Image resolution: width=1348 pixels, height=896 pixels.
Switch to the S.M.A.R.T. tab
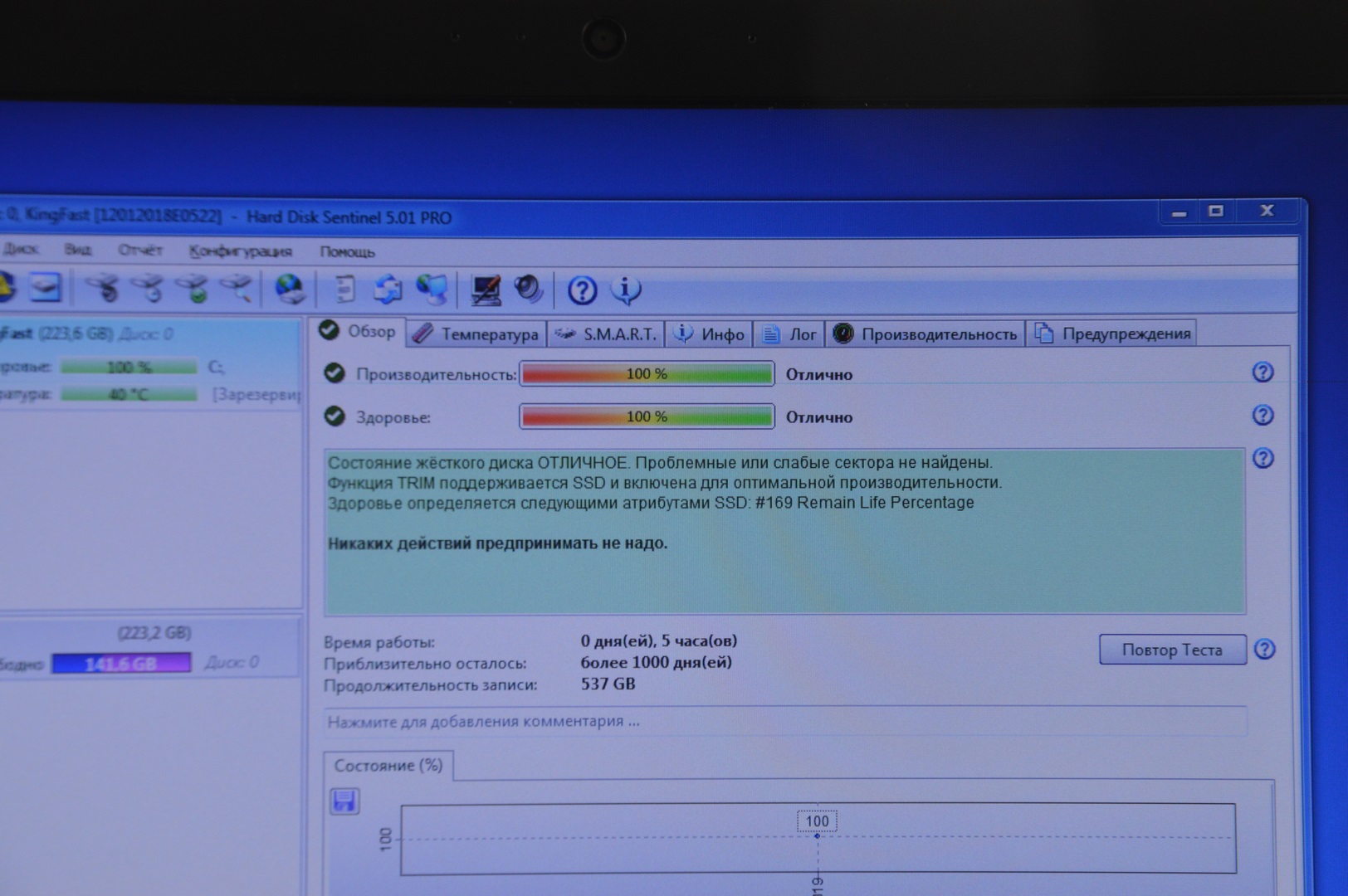[607, 334]
